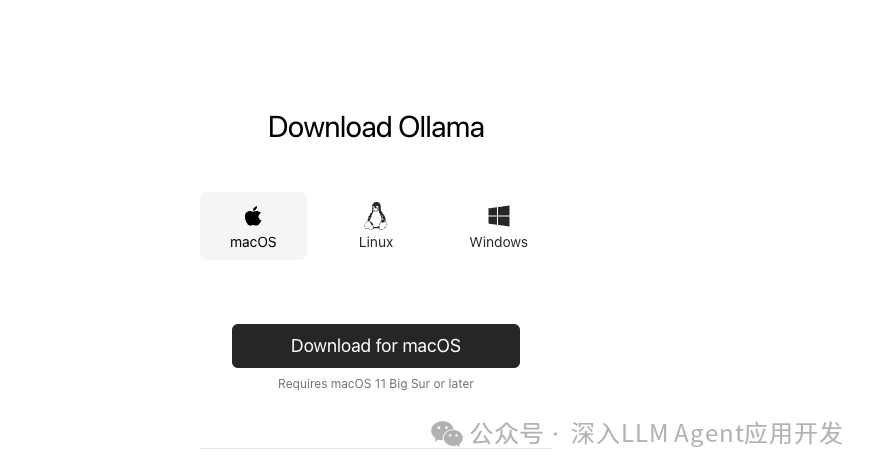
Task: Select the Linux Tux penguin icon
Action: click(376, 215)
